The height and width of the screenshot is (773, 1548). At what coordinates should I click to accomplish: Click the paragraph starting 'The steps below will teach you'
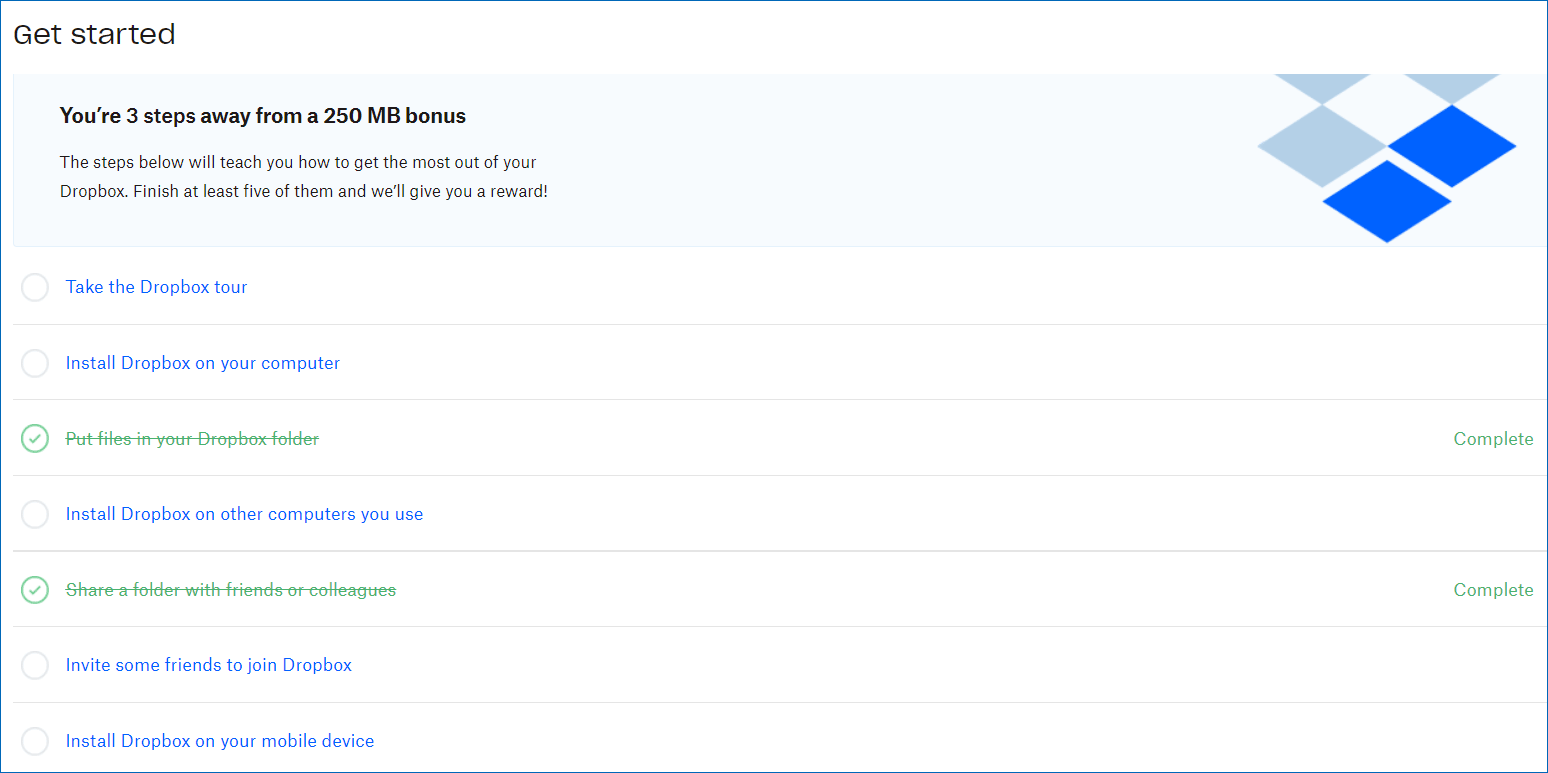tap(304, 176)
